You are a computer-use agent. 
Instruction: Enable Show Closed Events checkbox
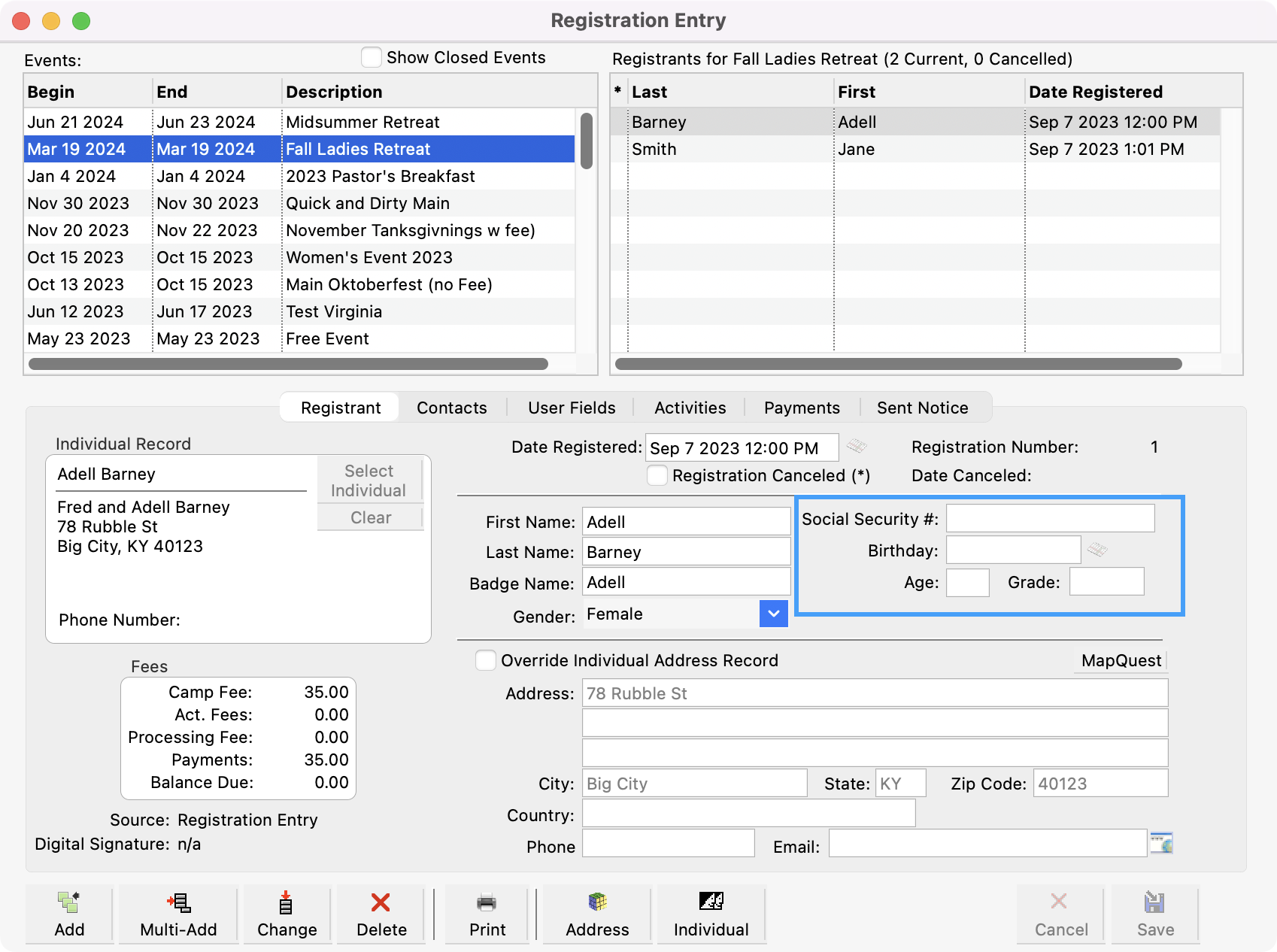pyautogui.click(x=372, y=58)
